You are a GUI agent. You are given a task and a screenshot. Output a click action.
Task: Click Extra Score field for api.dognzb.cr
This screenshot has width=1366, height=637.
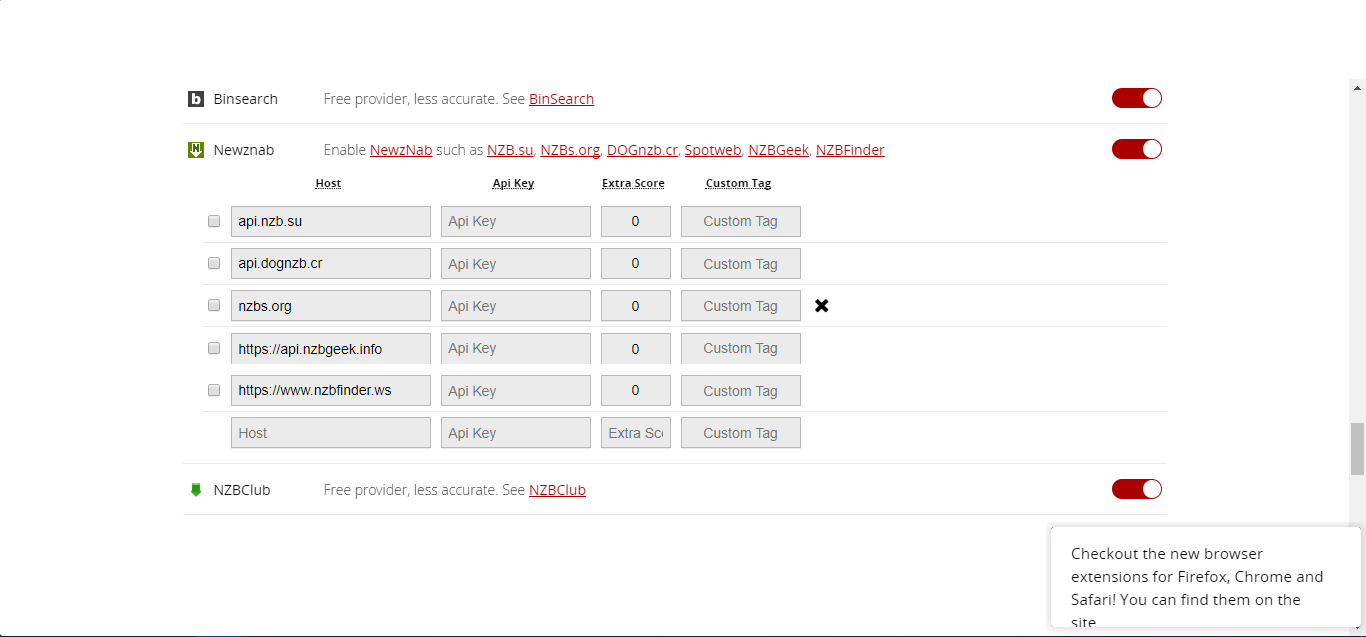[636, 264]
